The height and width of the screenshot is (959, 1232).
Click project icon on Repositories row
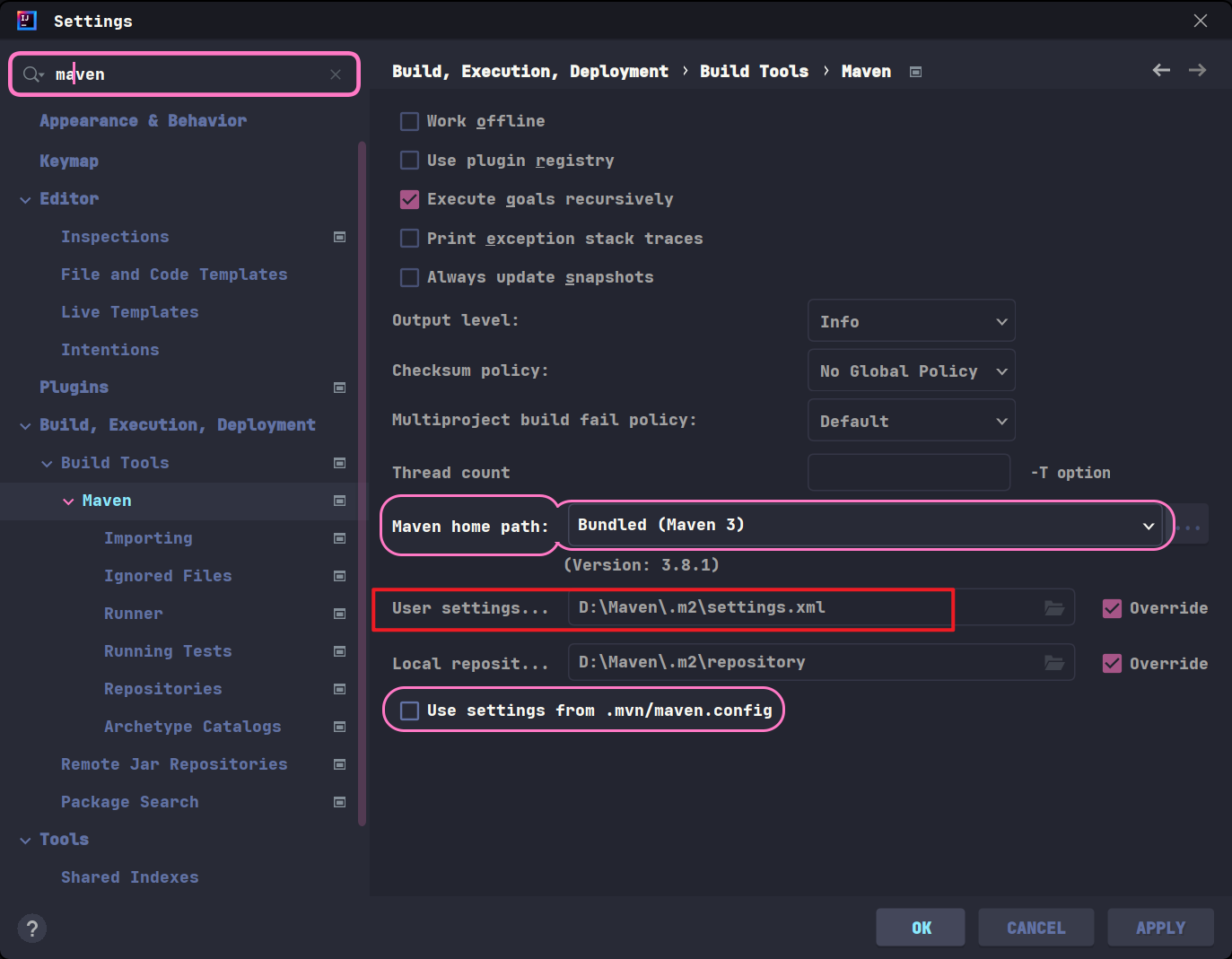[339, 689]
